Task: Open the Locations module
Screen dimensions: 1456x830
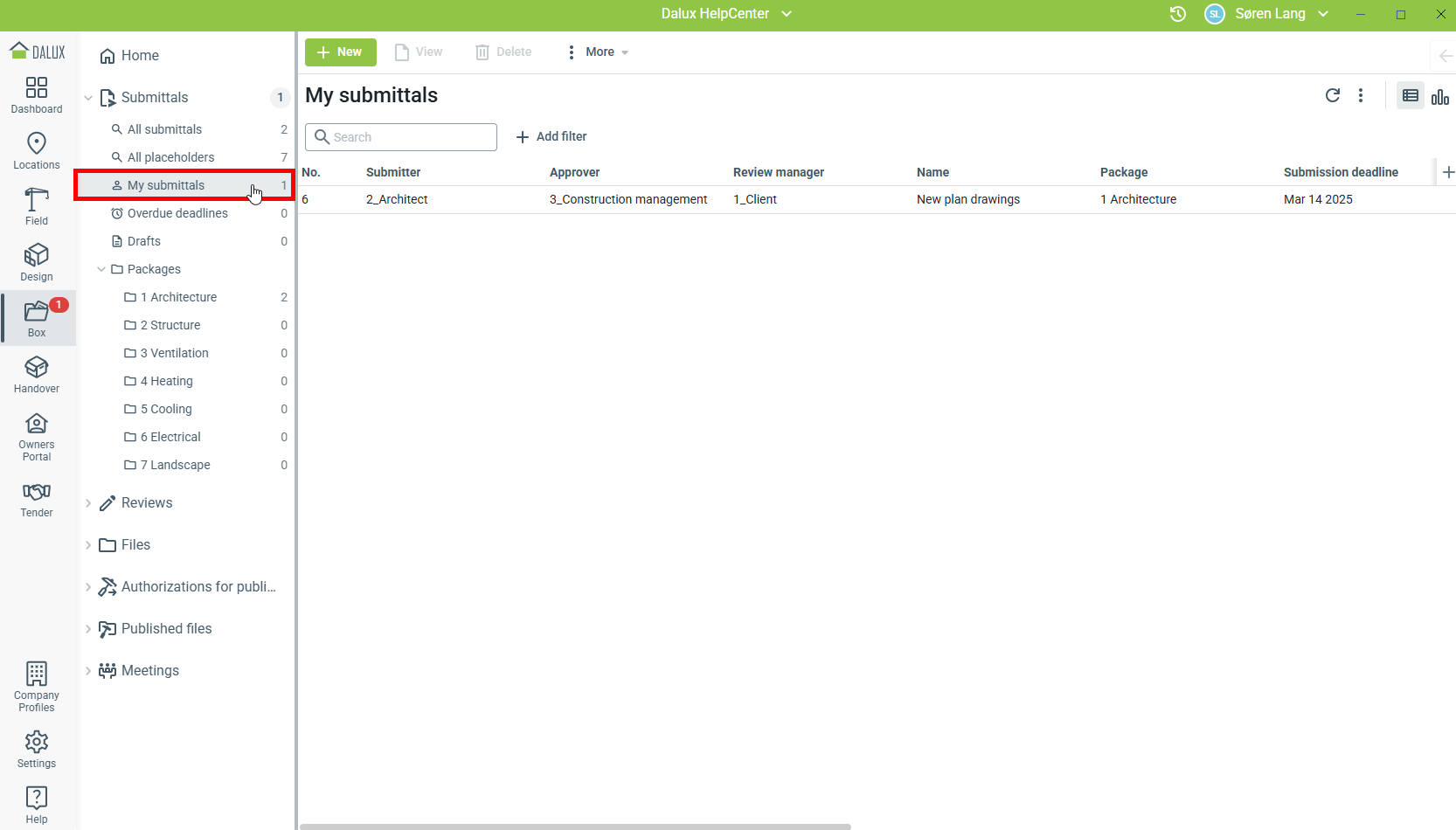Action: point(37,151)
